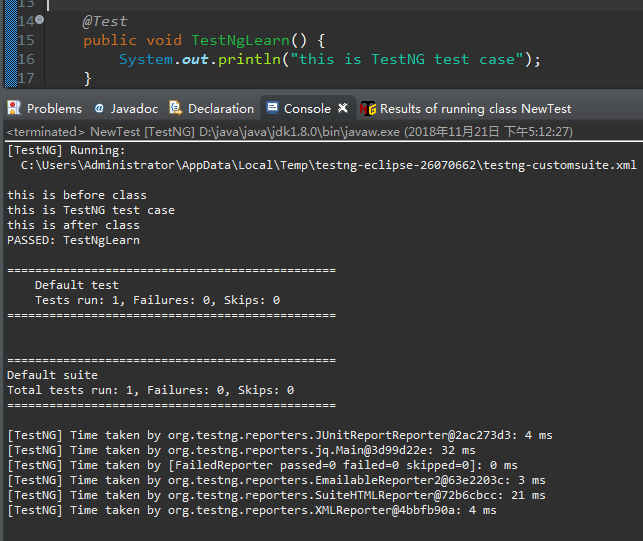Viewport: 643px width, 541px height.
Task: Click the 'Default test' console line
Action: coord(77,285)
